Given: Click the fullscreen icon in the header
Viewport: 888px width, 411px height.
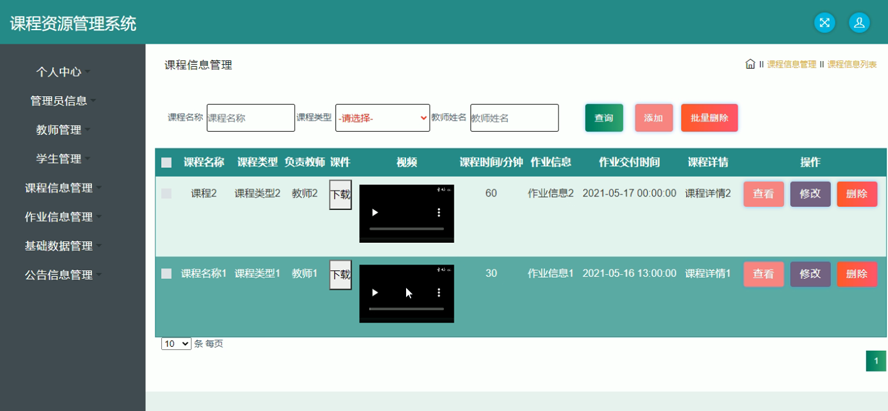Looking at the screenshot, I should click(x=824, y=22).
